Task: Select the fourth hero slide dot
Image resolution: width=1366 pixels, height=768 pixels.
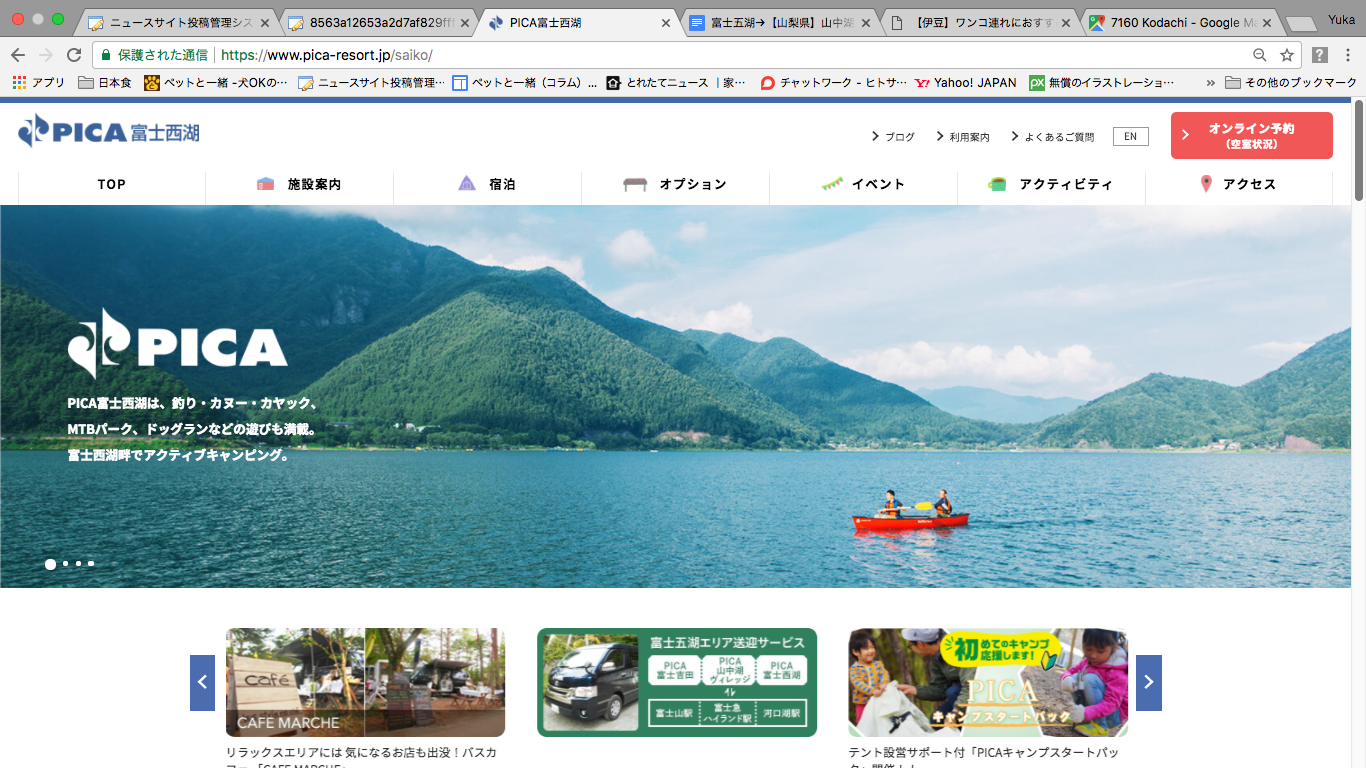Action: point(91,564)
